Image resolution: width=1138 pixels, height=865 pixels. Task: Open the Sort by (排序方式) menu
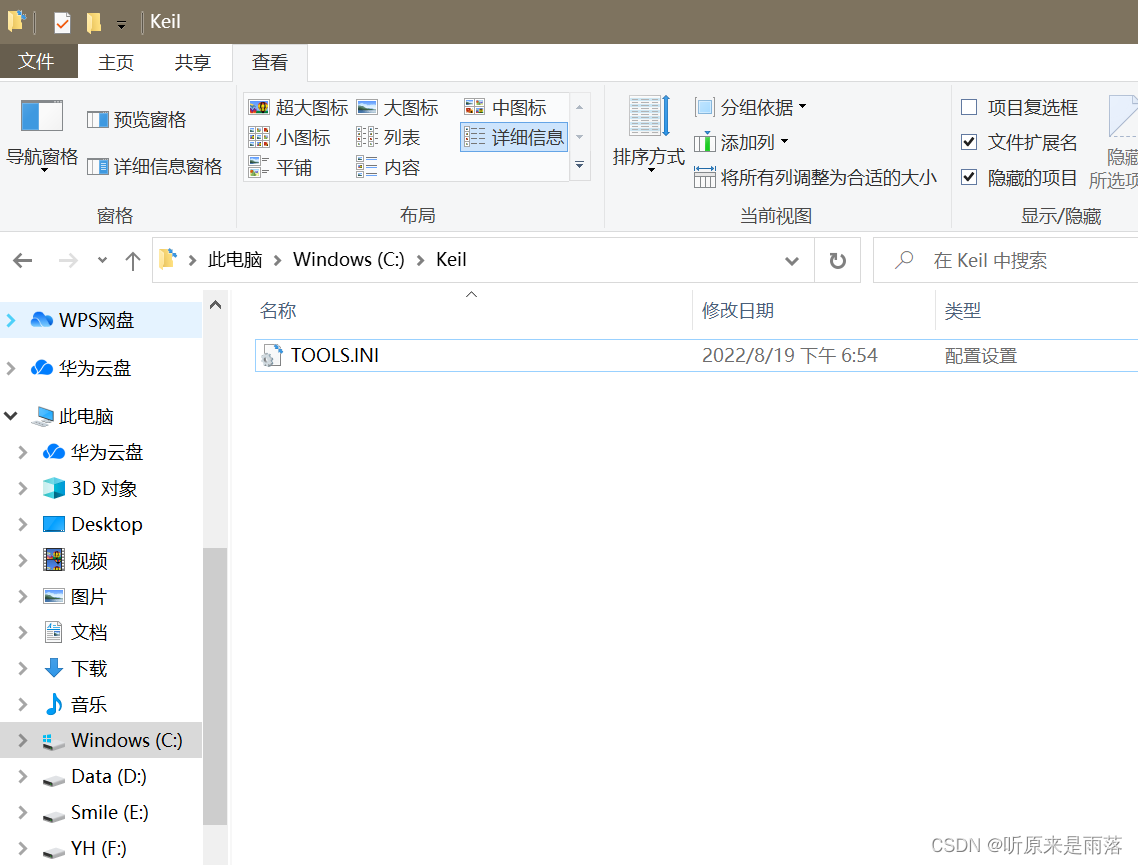[x=648, y=134]
